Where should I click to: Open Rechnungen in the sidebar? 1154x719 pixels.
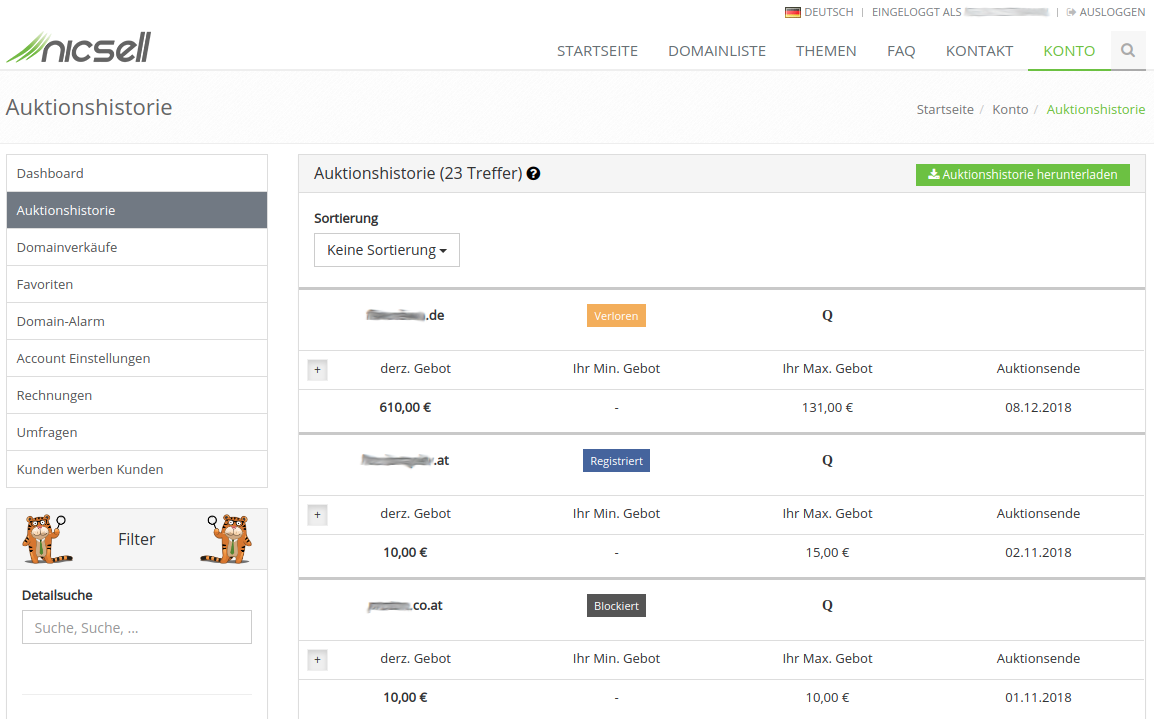(54, 395)
